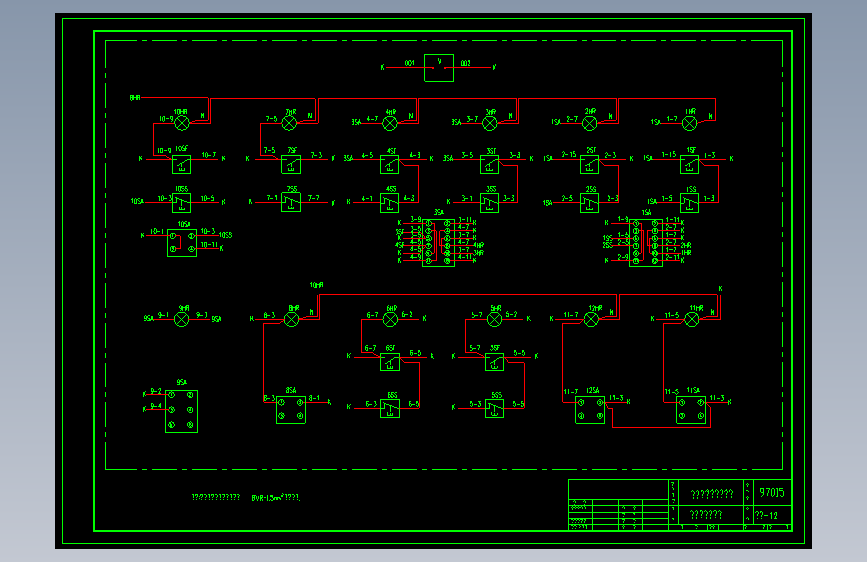The height and width of the screenshot is (562, 867).
Task: Pick the 2SF pushbutton switch box
Action: click(x=589, y=164)
